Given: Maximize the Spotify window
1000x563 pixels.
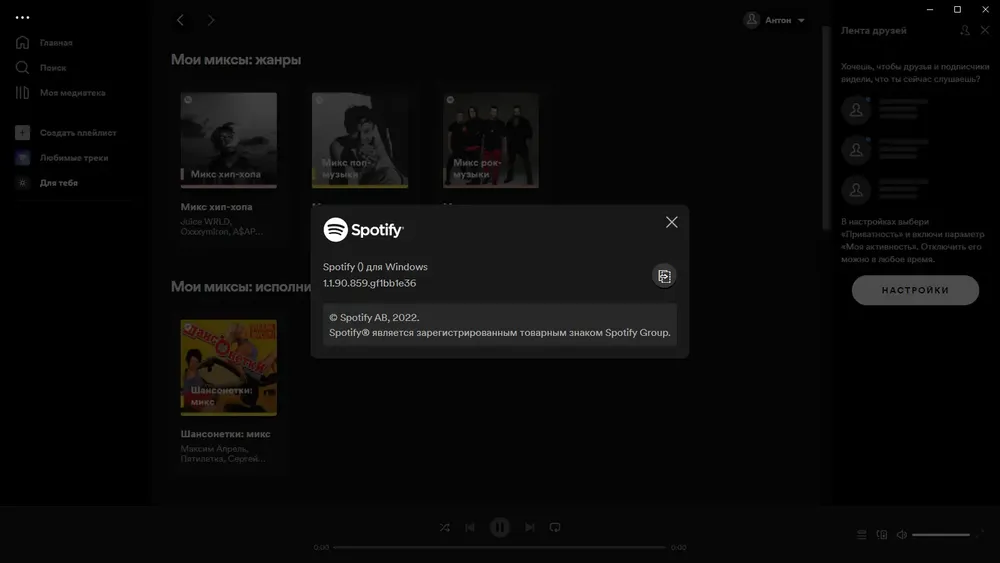Looking at the screenshot, I should [x=957, y=10].
